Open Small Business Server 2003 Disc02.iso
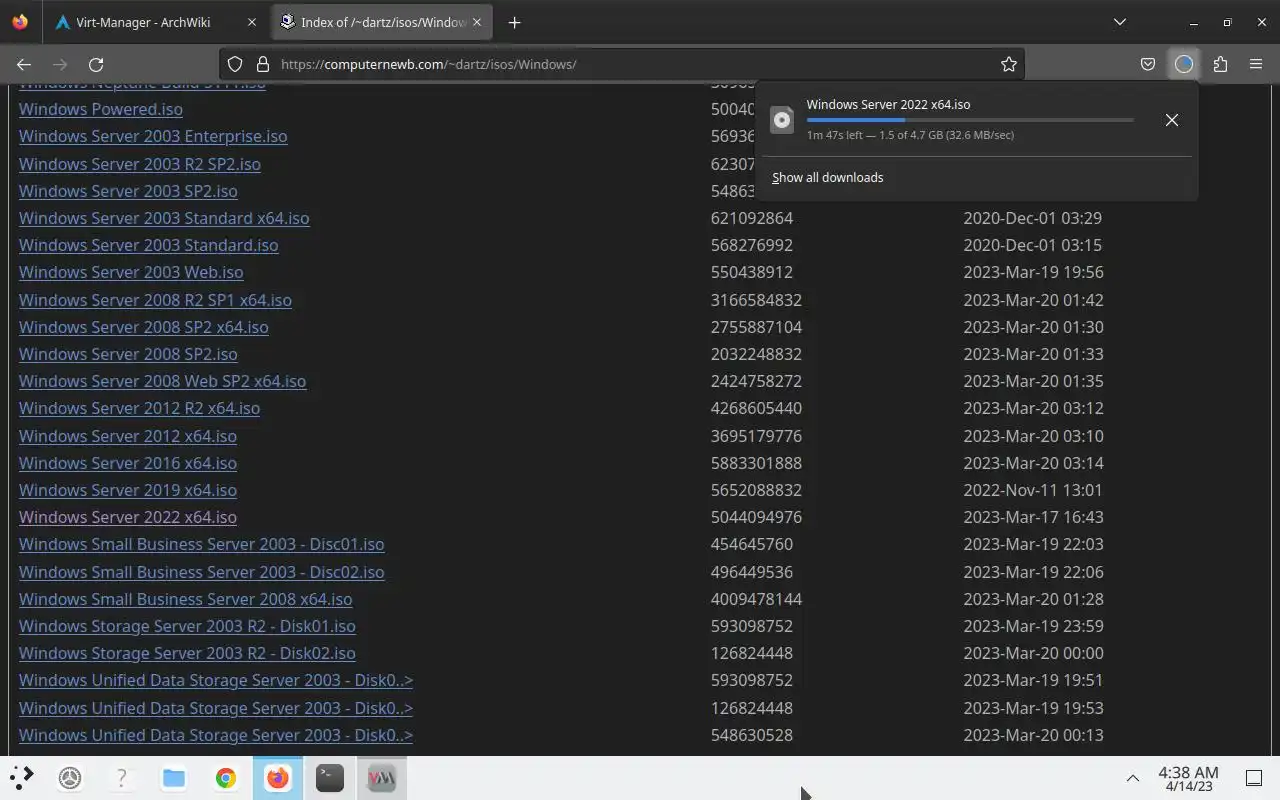1280x800 pixels. coord(202,572)
